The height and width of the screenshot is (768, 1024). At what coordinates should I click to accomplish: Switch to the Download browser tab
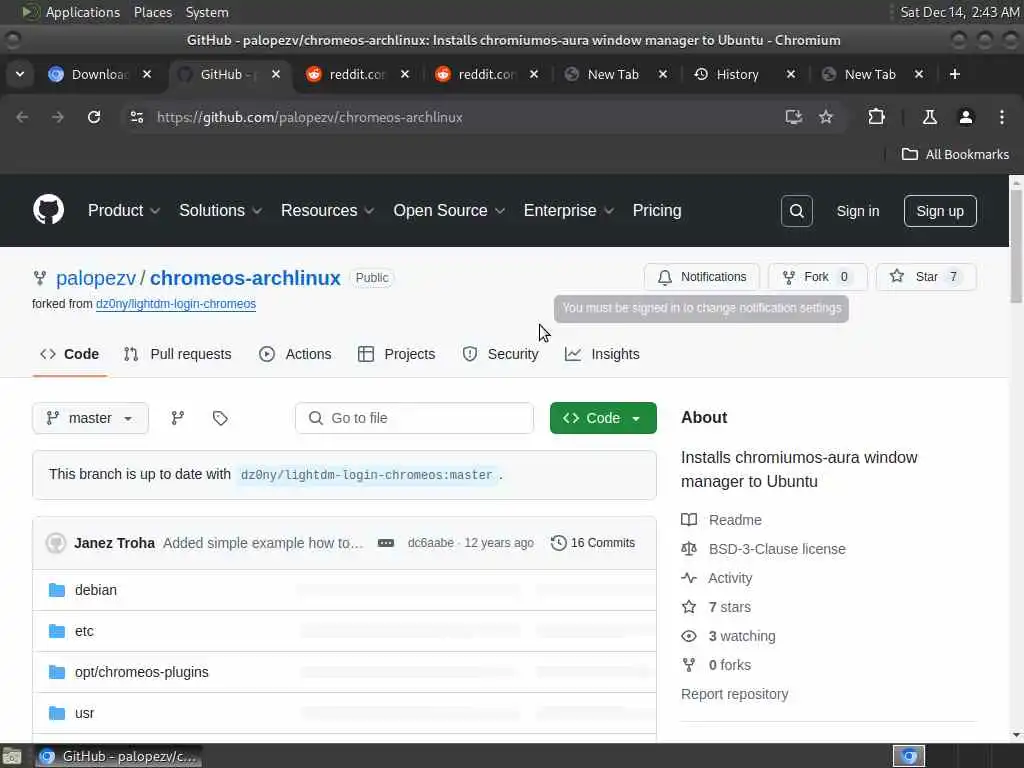(x=100, y=74)
